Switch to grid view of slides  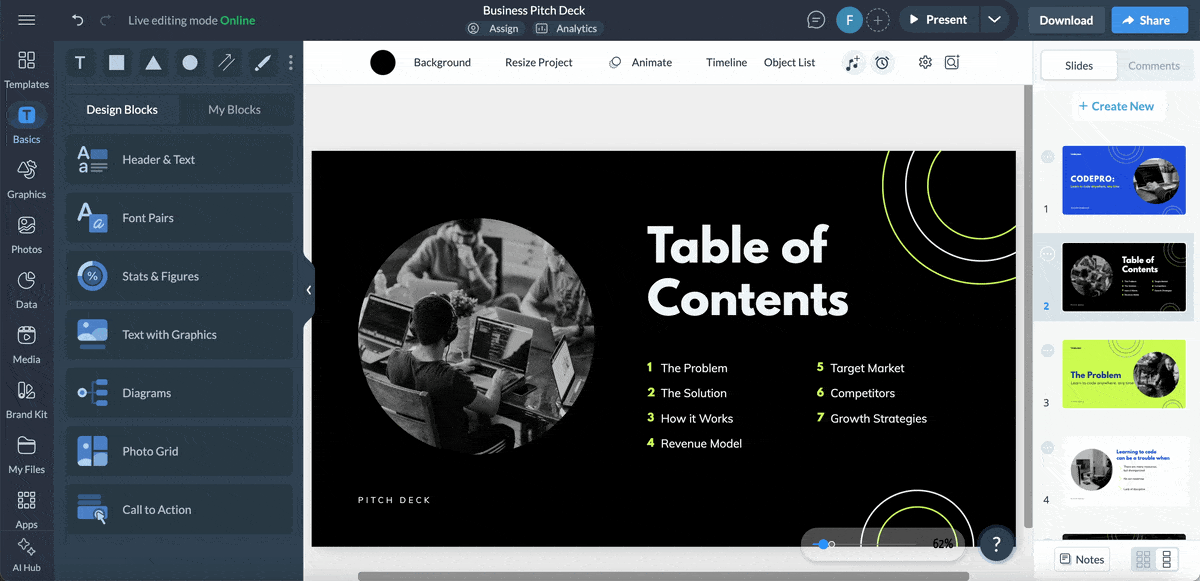1143,559
